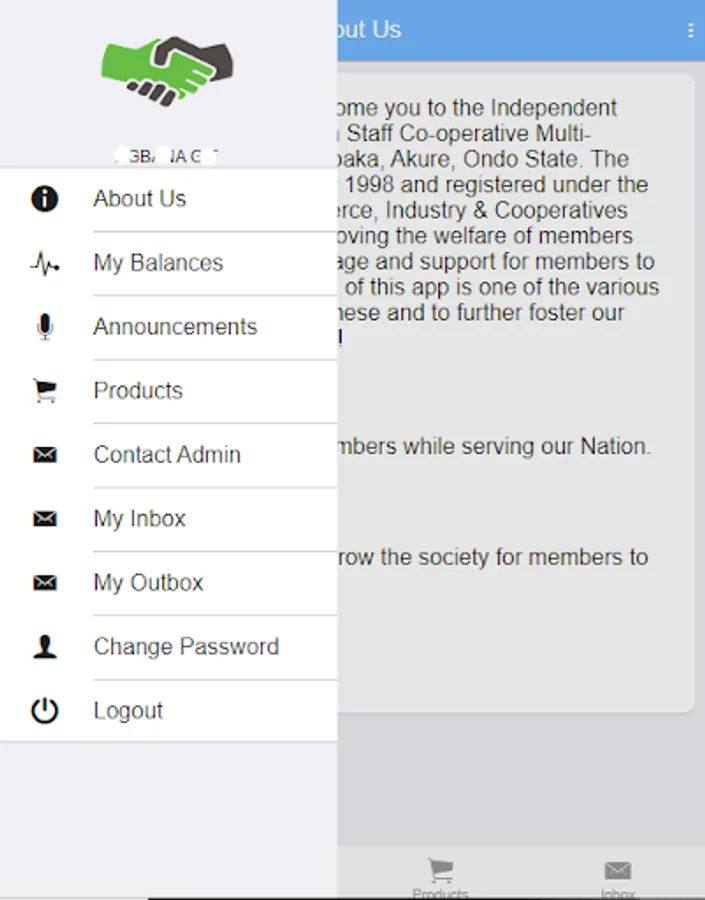This screenshot has width=705, height=900.
Task: Choose Products in the navigation drawer
Action: point(138,391)
